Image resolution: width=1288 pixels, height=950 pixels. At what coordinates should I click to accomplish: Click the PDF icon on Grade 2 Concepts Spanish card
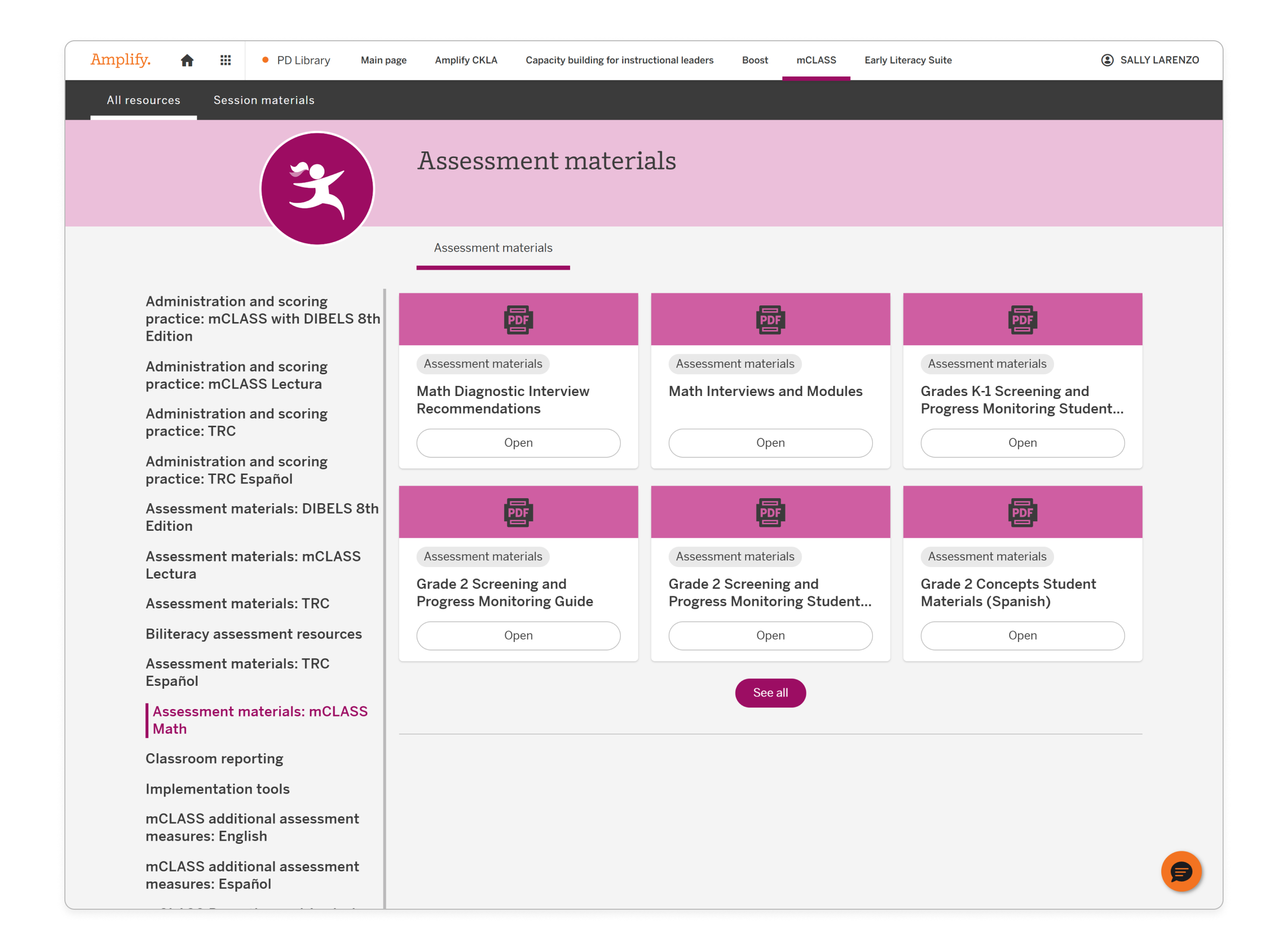1022,512
